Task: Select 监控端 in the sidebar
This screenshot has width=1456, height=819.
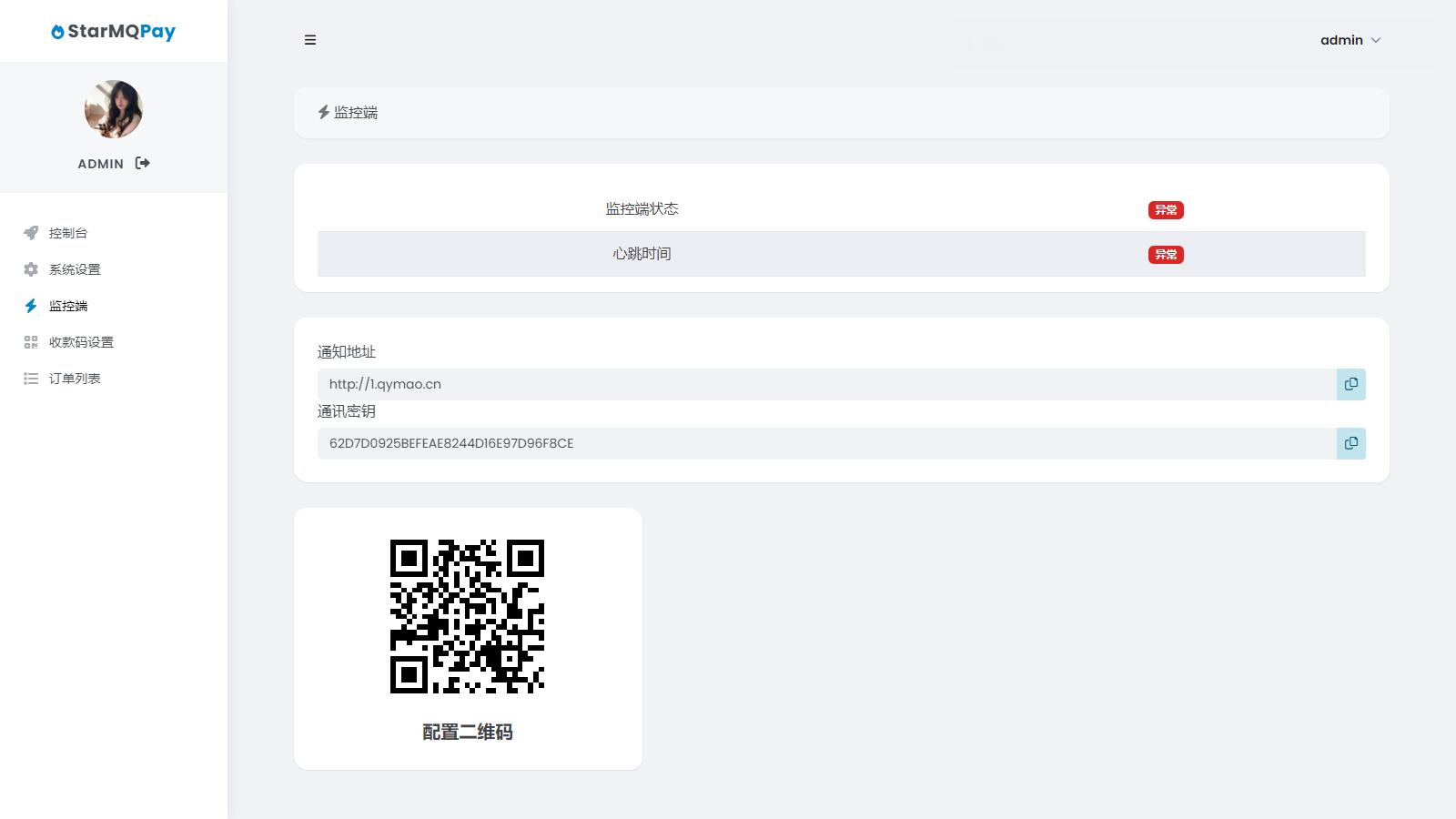Action: pyautogui.click(x=68, y=306)
